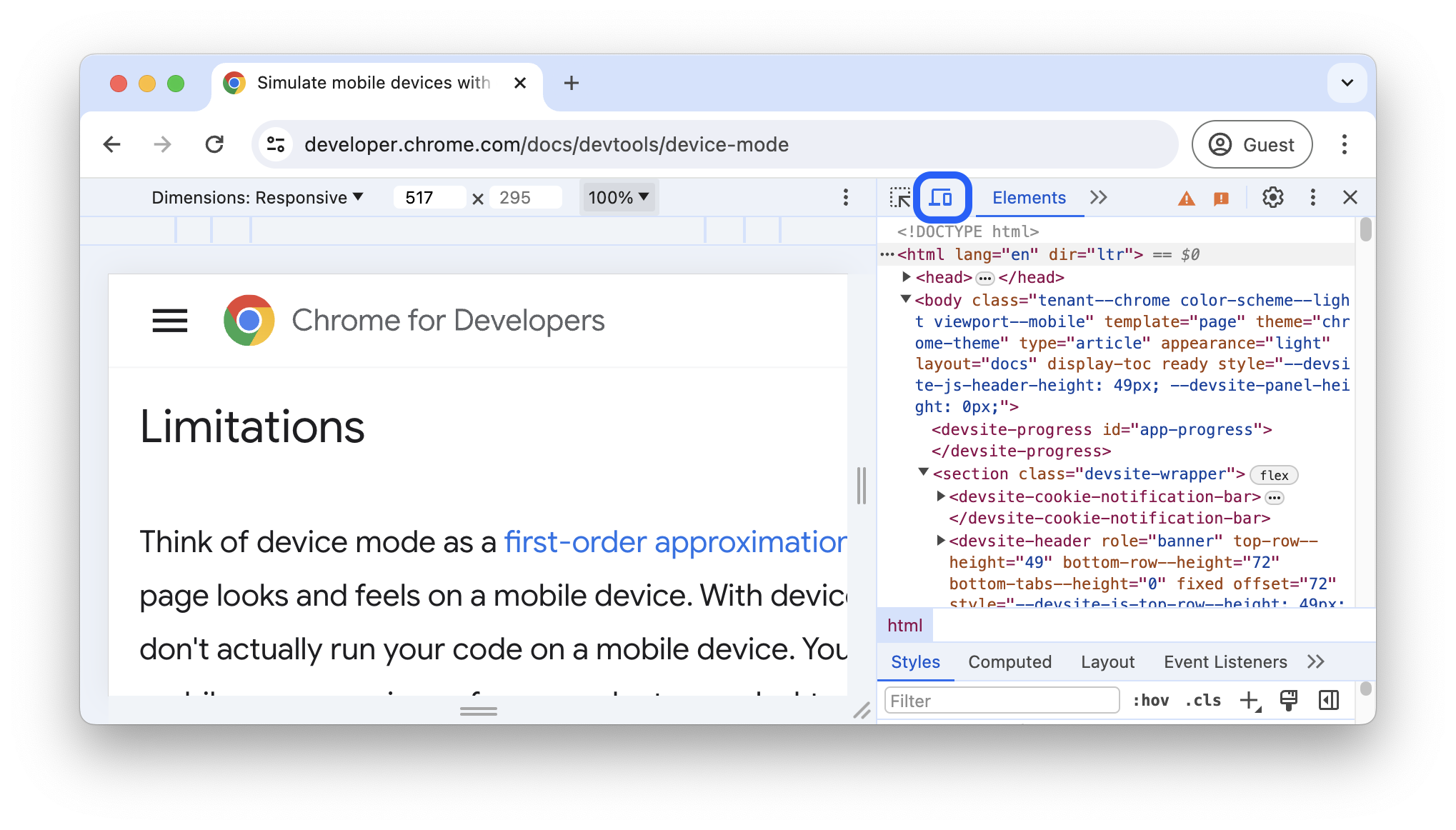The image size is (1456, 830).
Task: Toggle the add new style rule icon
Action: (1252, 700)
